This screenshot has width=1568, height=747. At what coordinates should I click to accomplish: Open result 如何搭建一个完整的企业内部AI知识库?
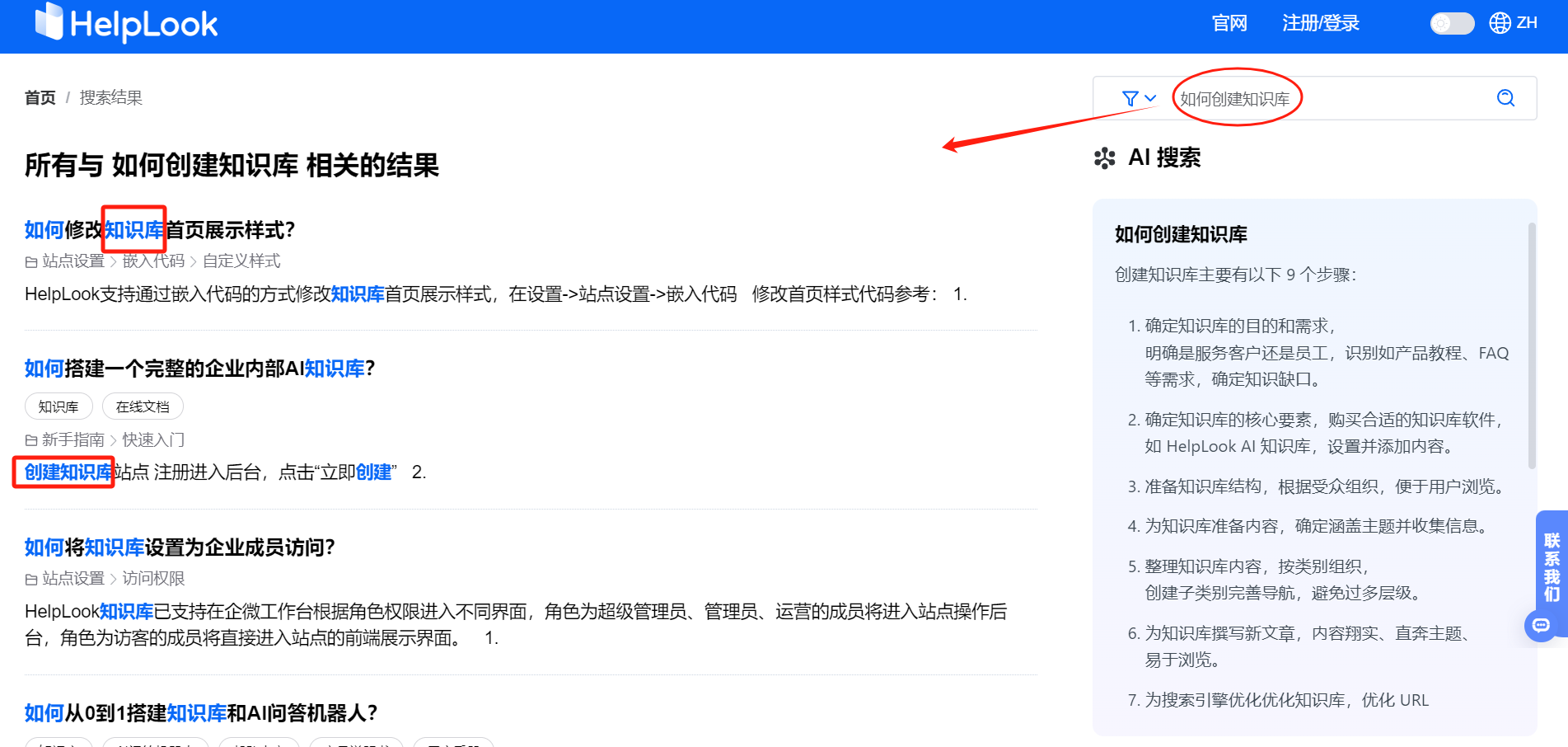coord(200,369)
